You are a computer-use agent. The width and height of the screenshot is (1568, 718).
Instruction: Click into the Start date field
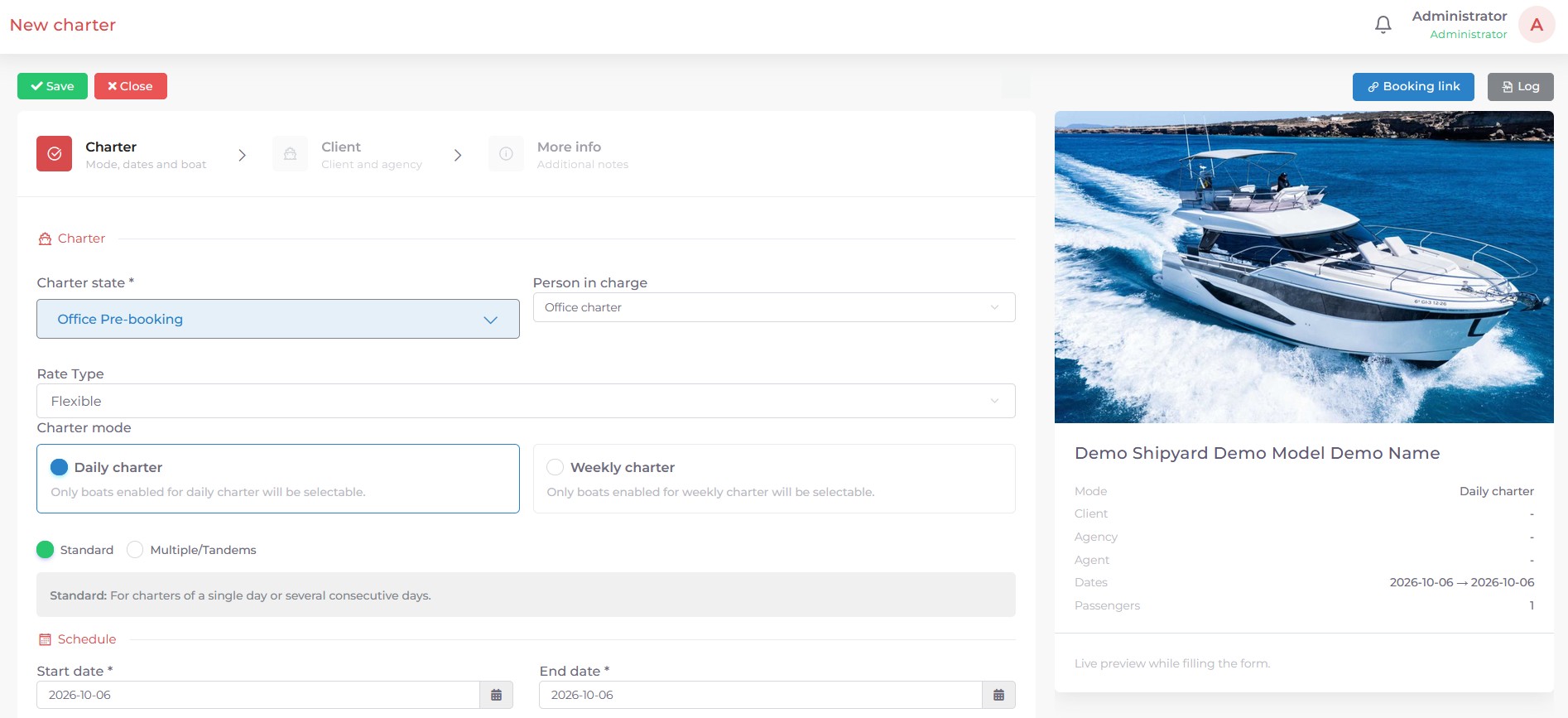coord(258,695)
